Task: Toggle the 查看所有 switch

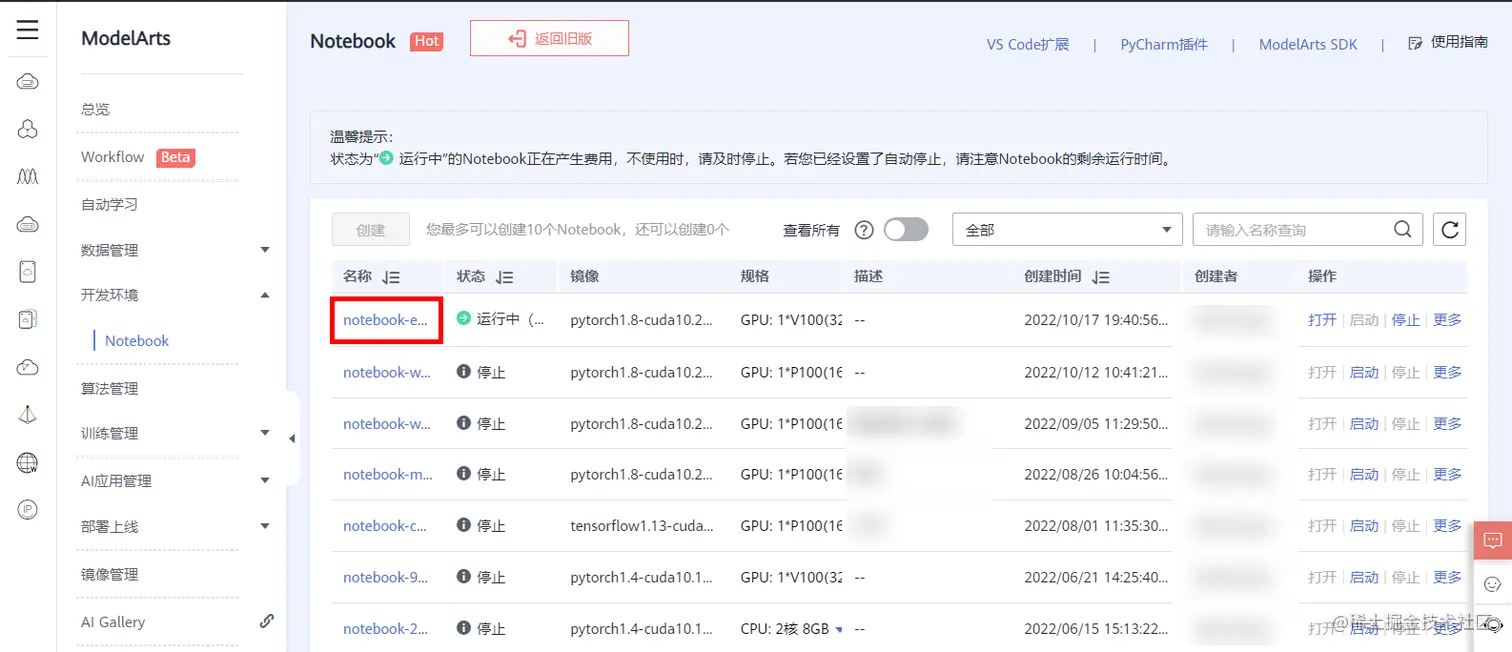Action: [x=906, y=229]
